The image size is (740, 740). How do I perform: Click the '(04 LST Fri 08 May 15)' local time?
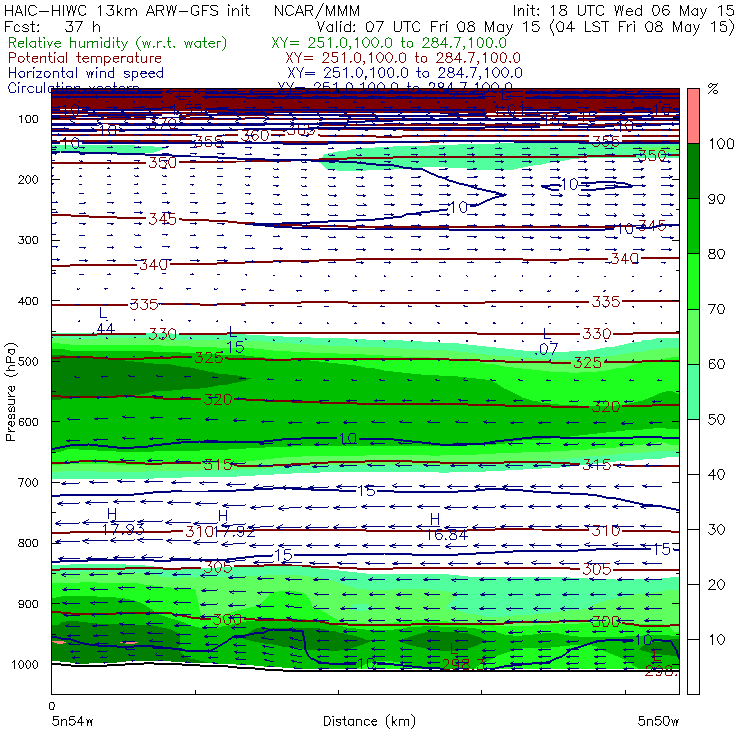pos(642,26)
